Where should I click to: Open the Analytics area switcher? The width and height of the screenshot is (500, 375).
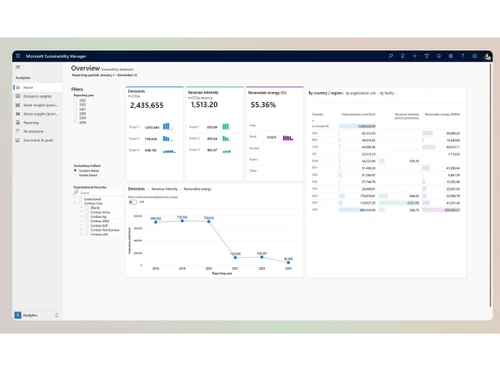pyautogui.click(x=37, y=315)
